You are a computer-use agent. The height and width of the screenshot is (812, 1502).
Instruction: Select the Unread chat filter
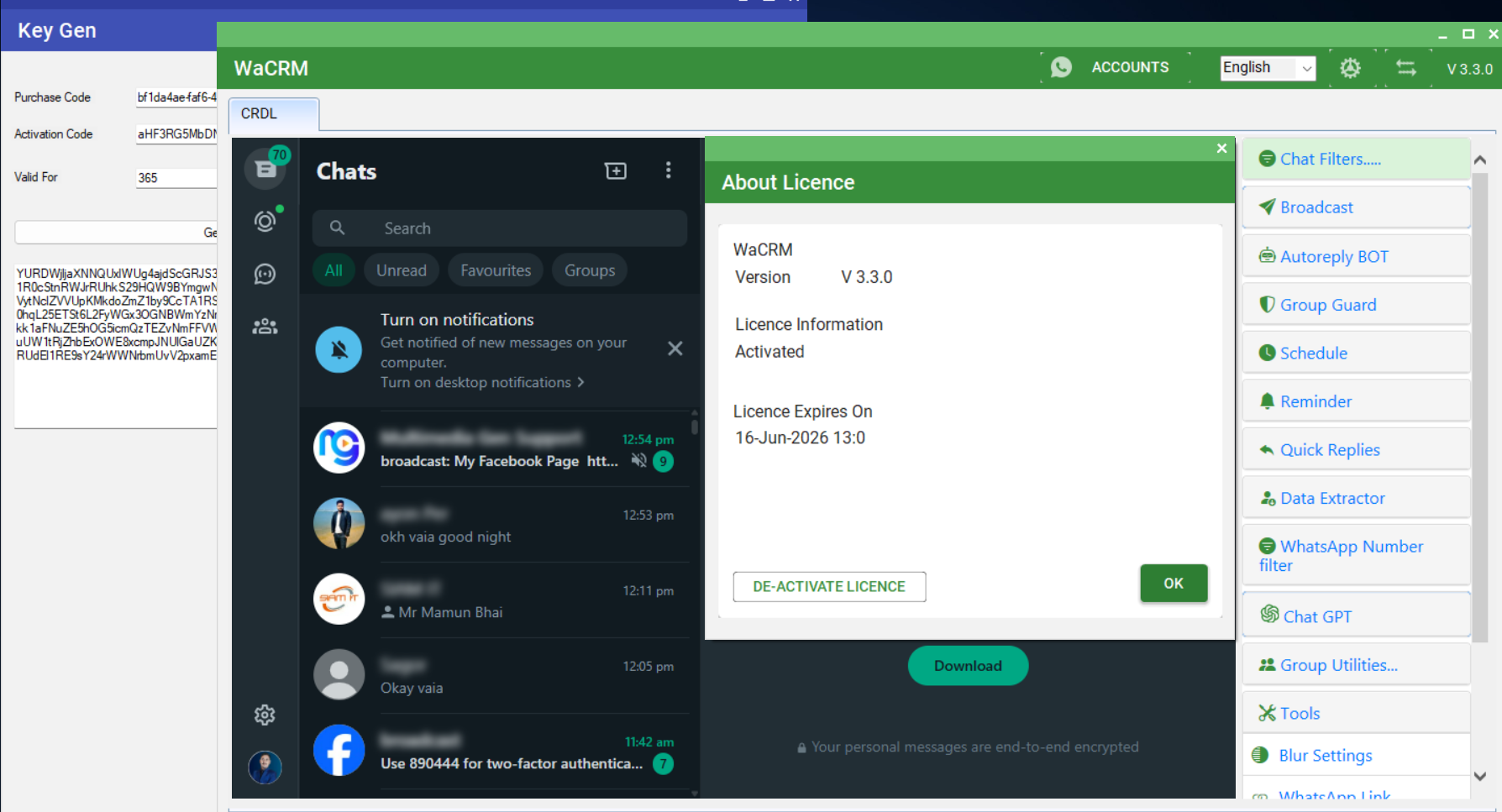click(402, 270)
